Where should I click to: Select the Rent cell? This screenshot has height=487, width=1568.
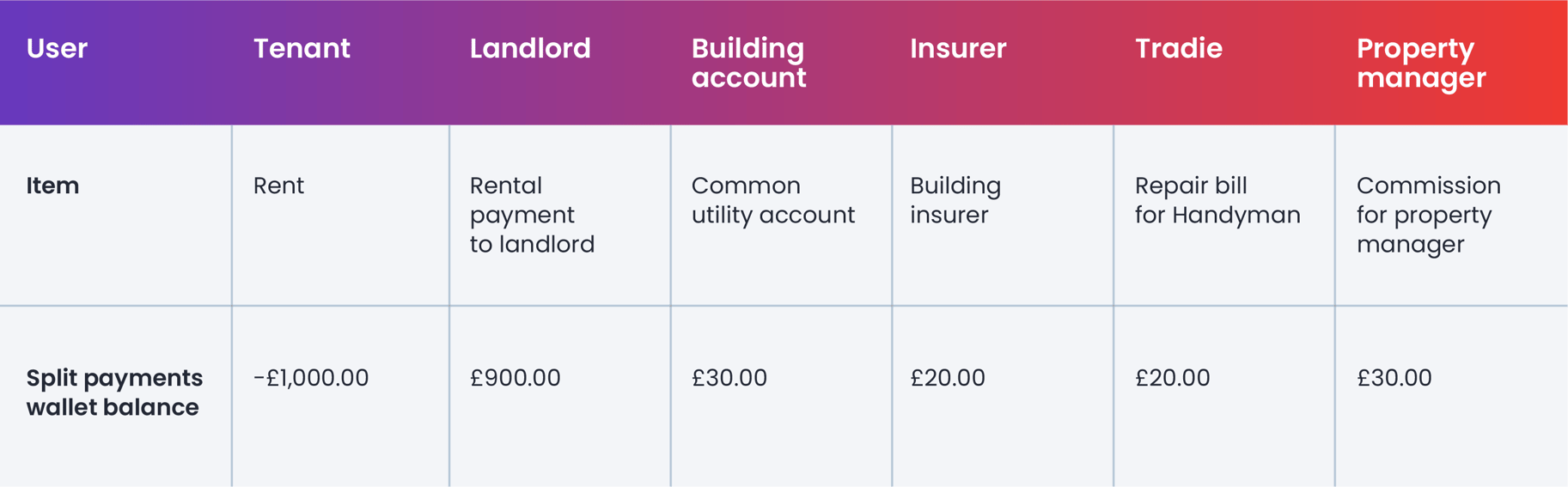[278, 186]
